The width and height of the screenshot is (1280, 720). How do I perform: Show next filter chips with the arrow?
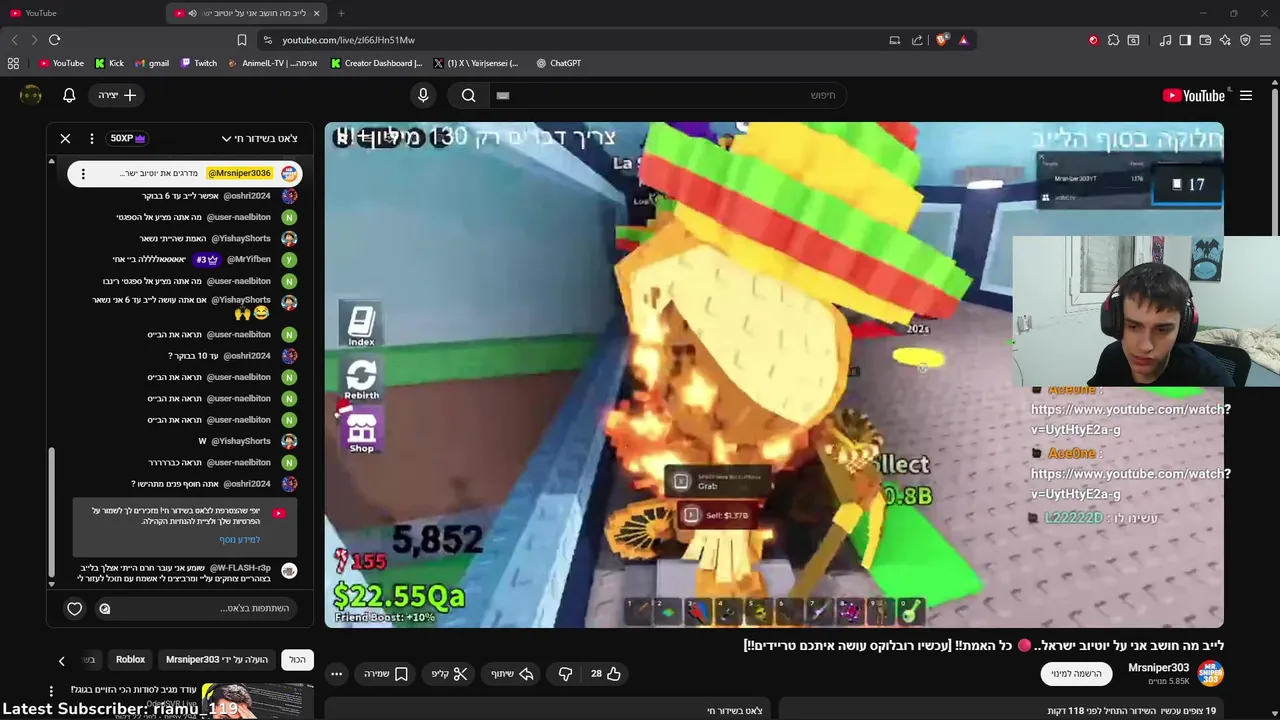pos(61,661)
